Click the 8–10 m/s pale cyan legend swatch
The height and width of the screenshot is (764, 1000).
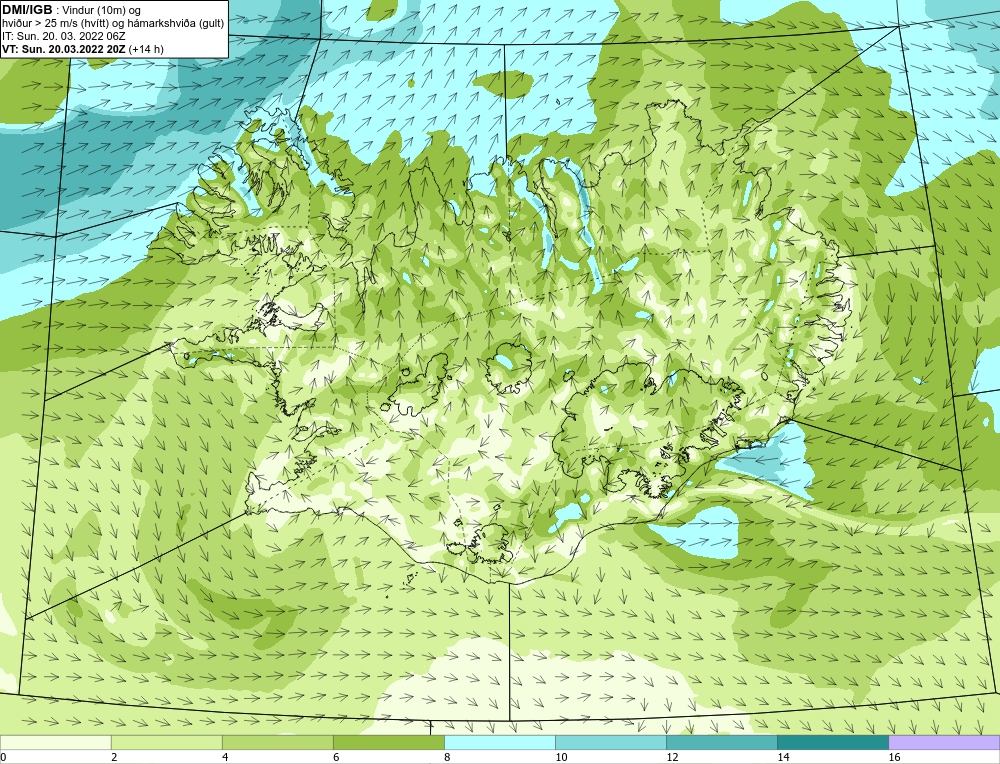pyautogui.click(x=499, y=742)
